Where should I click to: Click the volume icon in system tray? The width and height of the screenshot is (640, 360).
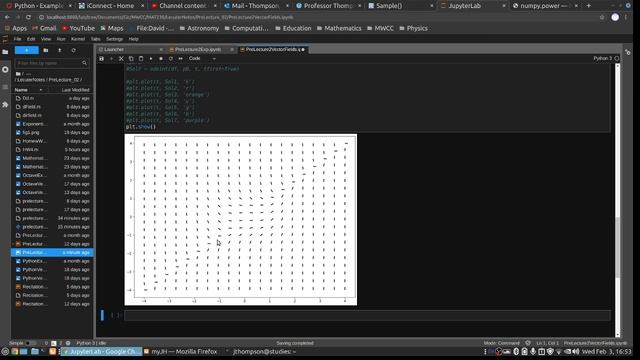pyautogui.click(x=576, y=351)
